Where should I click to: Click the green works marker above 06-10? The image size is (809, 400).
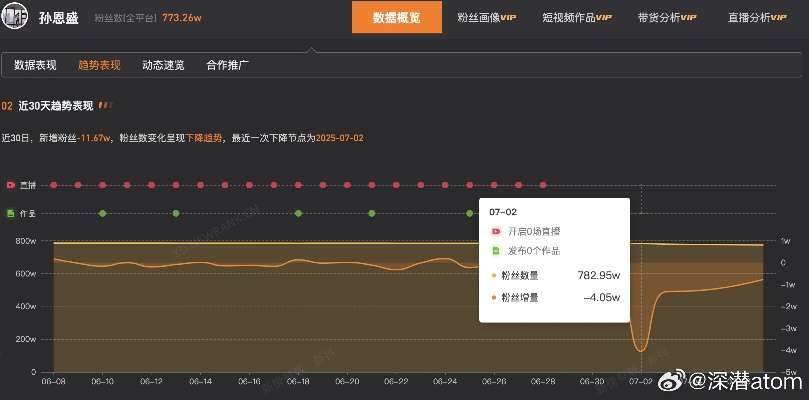pos(102,213)
